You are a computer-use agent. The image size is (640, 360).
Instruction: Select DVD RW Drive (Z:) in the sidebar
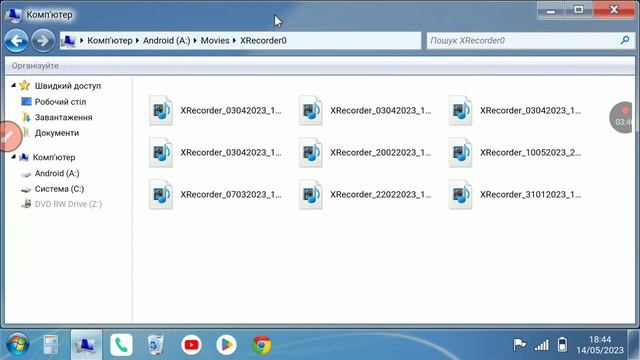pyautogui.click(x=68, y=204)
